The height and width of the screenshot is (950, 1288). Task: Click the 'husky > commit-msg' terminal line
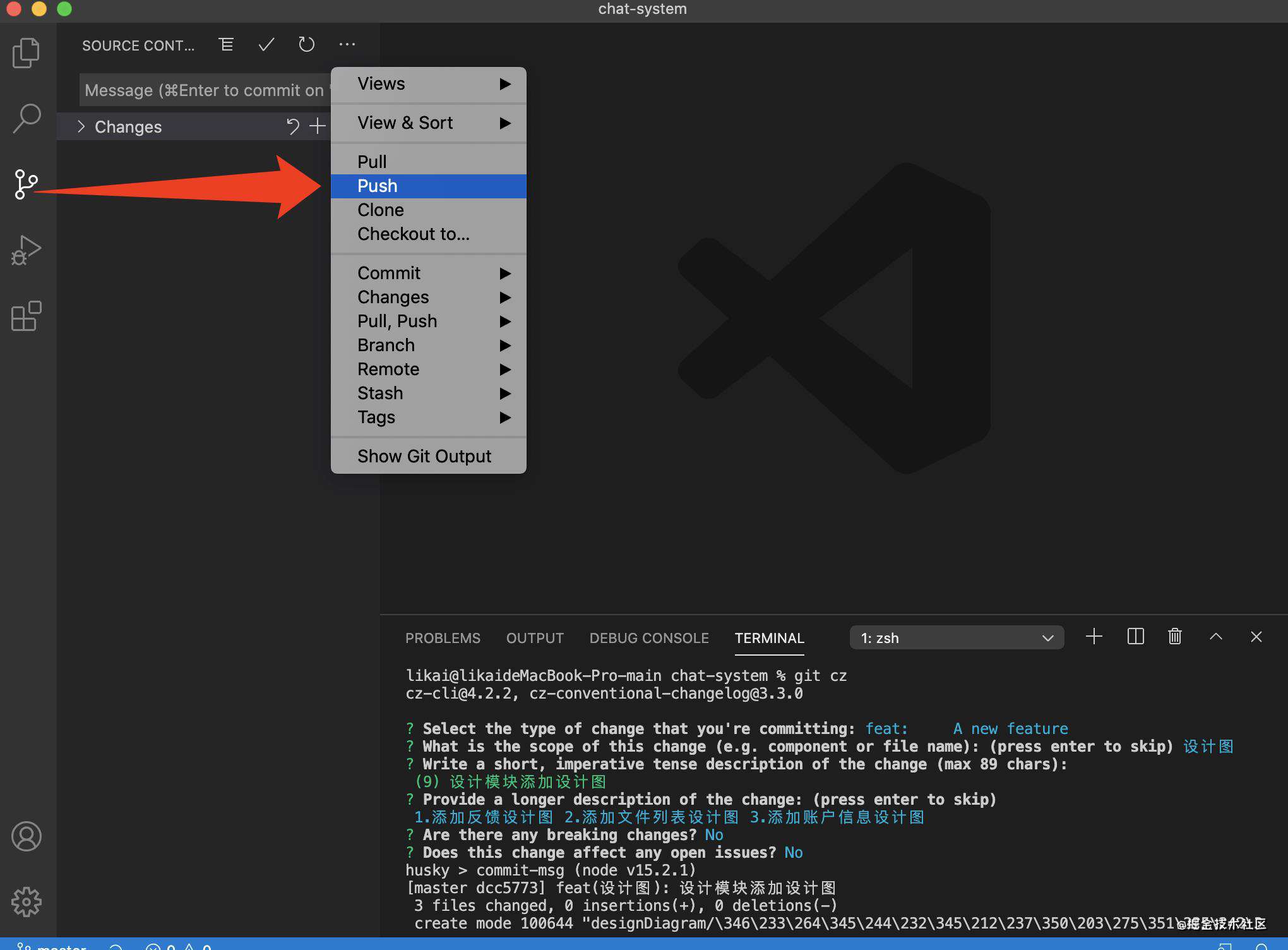pos(551,870)
